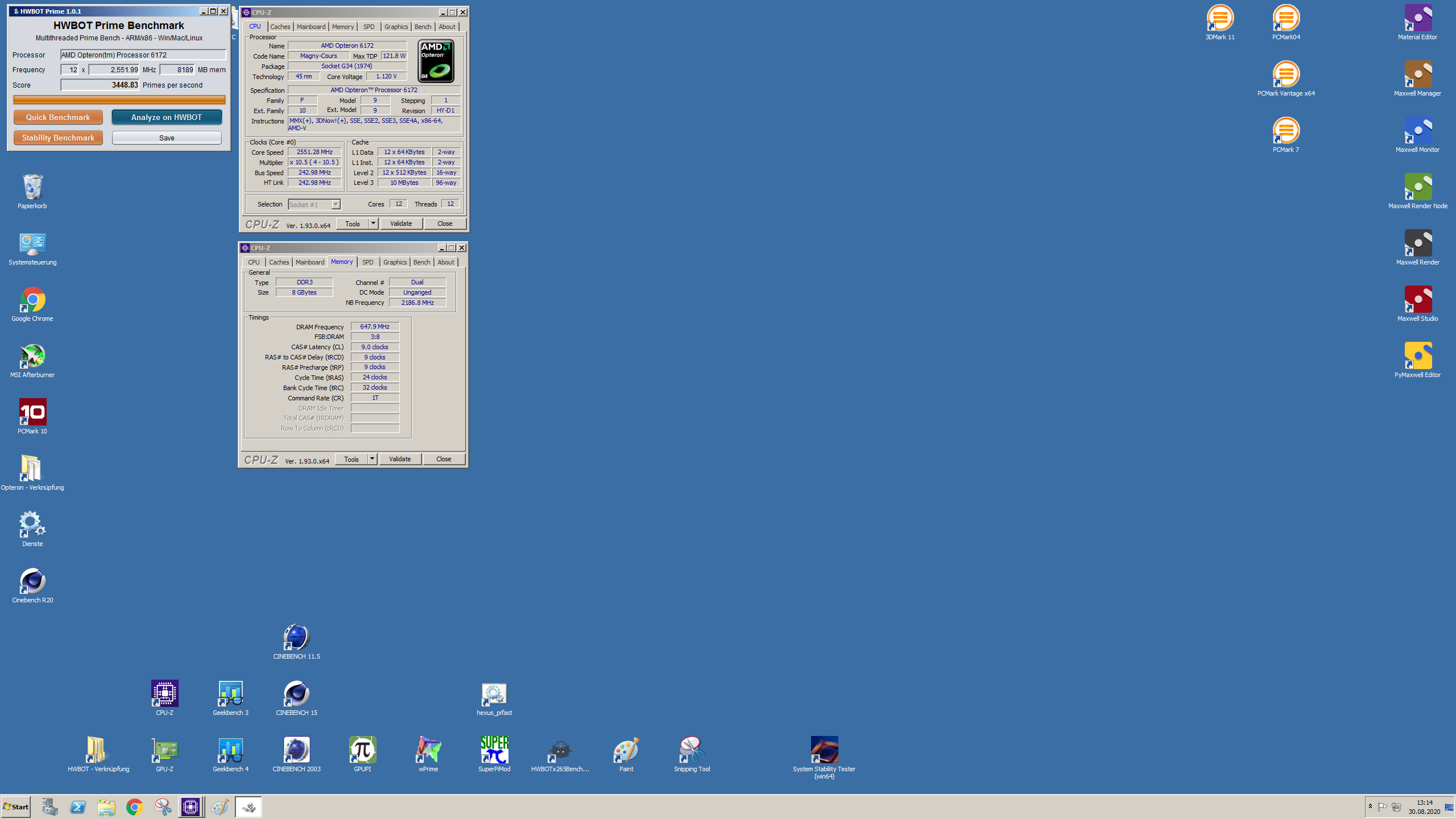1456x819 pixels.
Task: Open Bench tab in upper CPU-Z window
Action: [x=423, y=27]
